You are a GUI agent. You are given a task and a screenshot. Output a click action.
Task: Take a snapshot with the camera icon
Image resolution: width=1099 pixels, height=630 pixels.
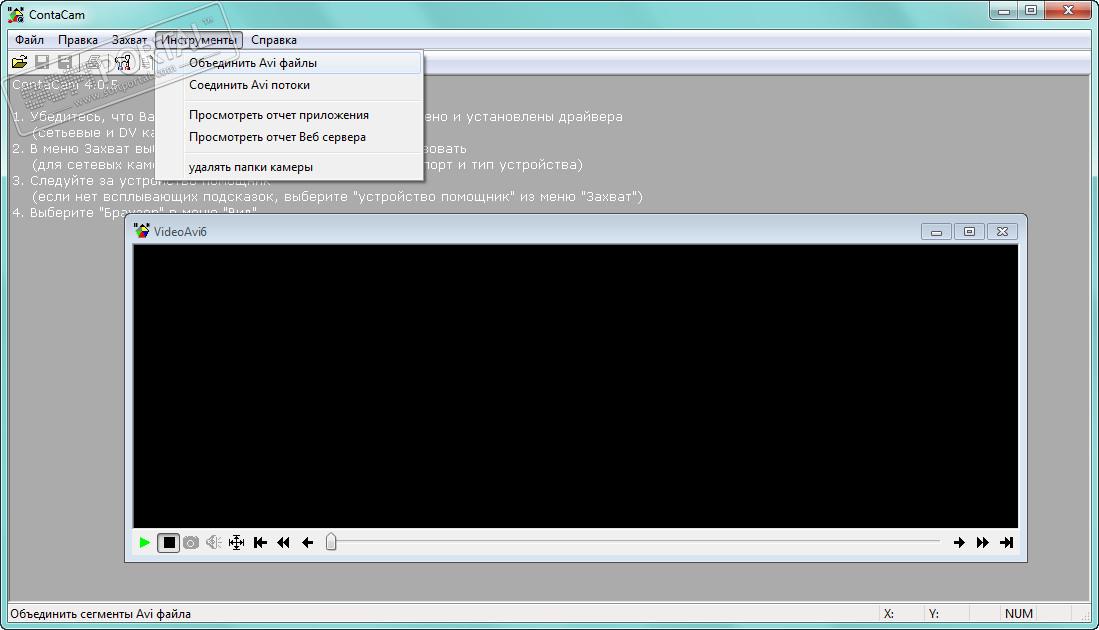pos(191,542)
